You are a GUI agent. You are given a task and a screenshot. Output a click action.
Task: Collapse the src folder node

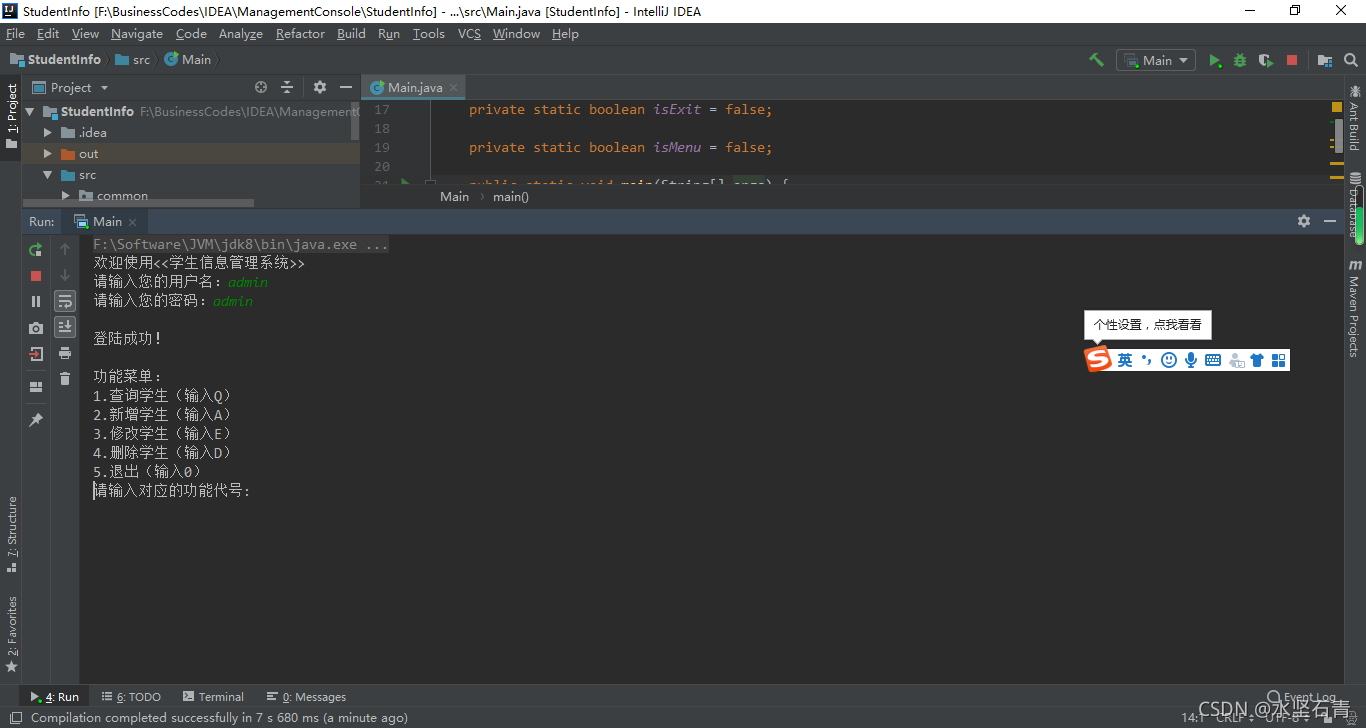point(47,174)
